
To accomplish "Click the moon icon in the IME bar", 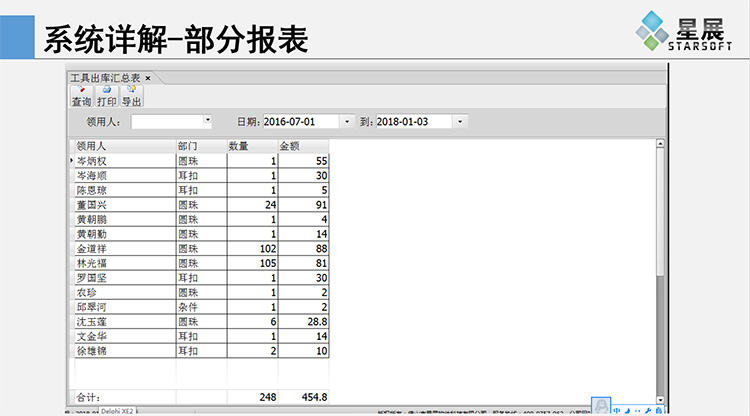I will click(x=627, y=410).
